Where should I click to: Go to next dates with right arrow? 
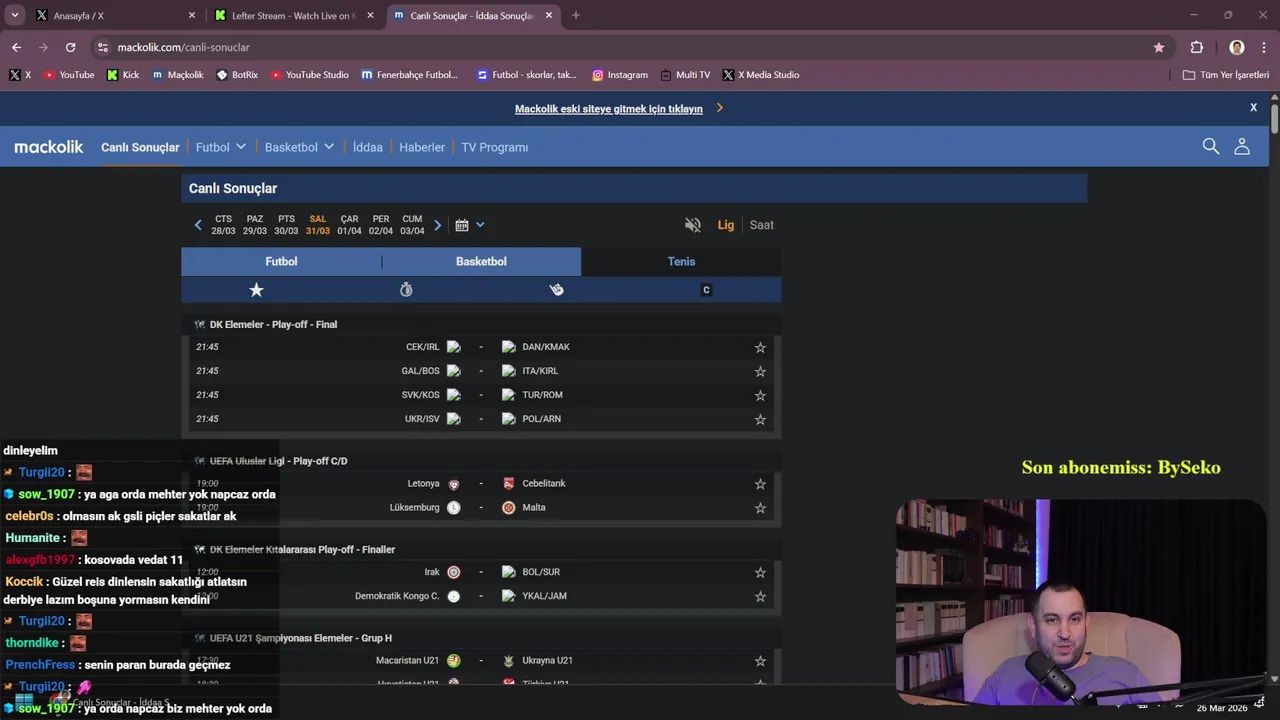click(437, 225)
